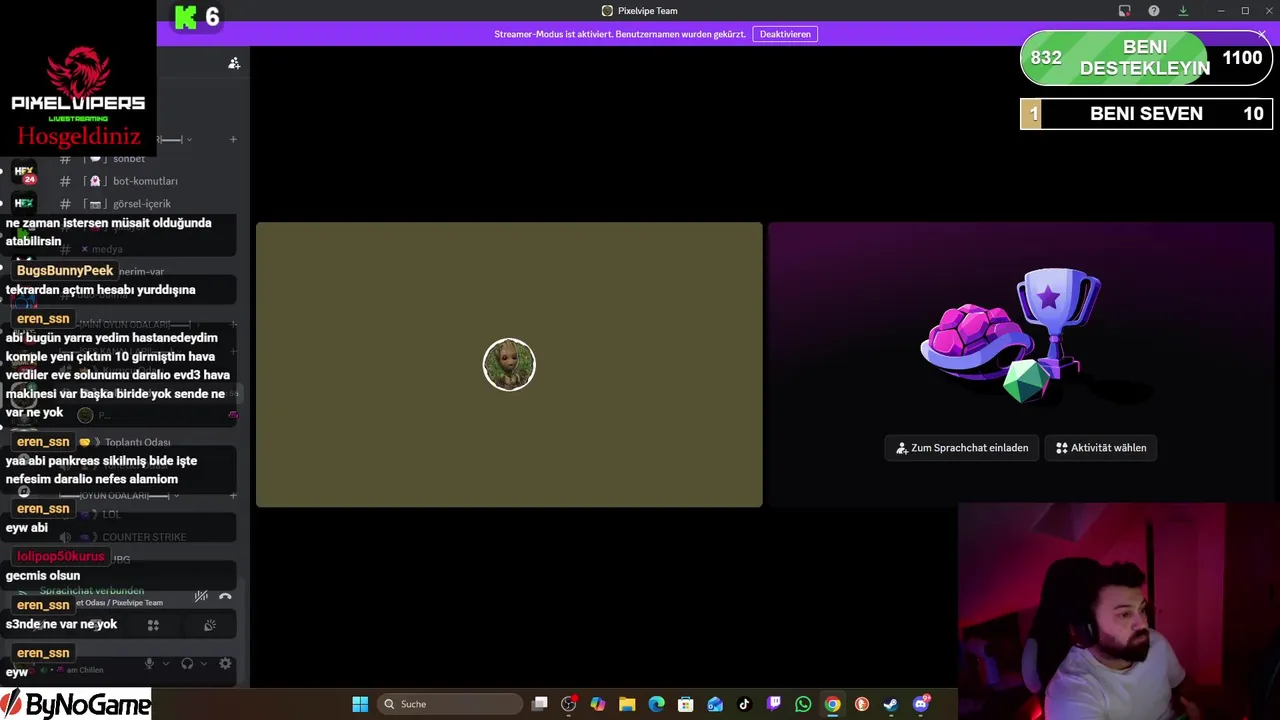
Task: Open the Windows Start menu
Action: click(360, 704)
